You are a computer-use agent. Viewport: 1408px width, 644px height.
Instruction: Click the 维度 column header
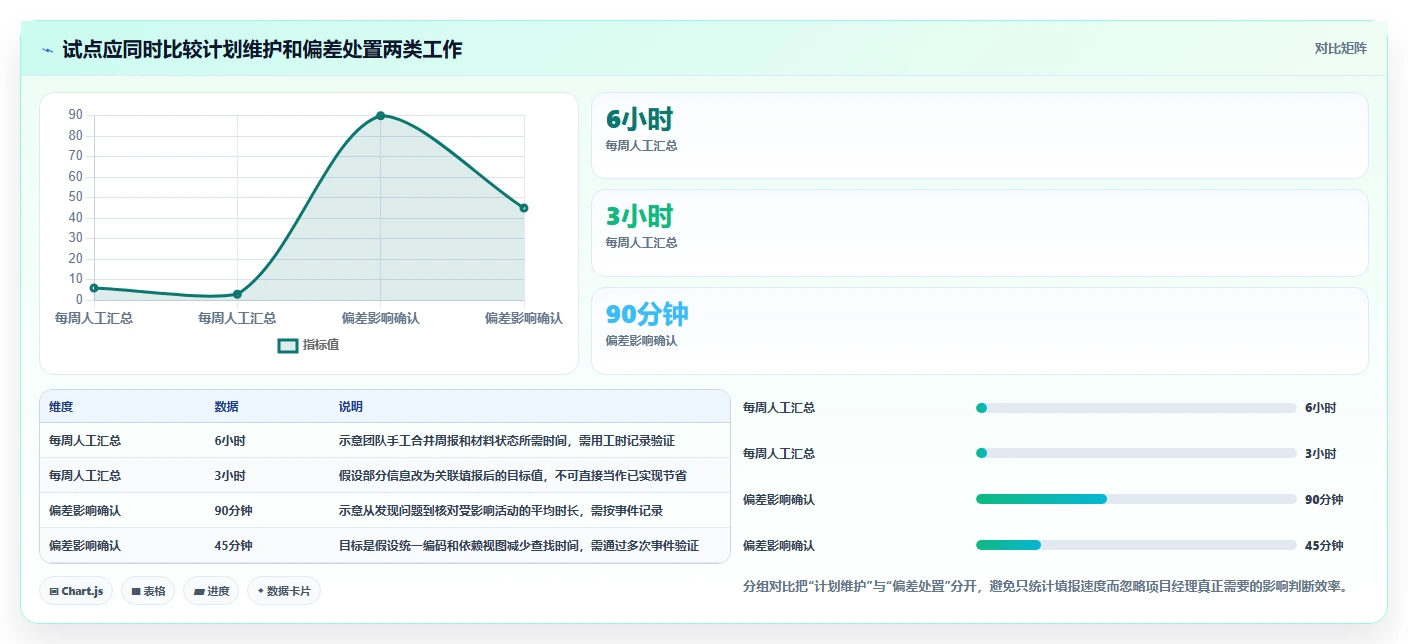[x=61, y=407]
